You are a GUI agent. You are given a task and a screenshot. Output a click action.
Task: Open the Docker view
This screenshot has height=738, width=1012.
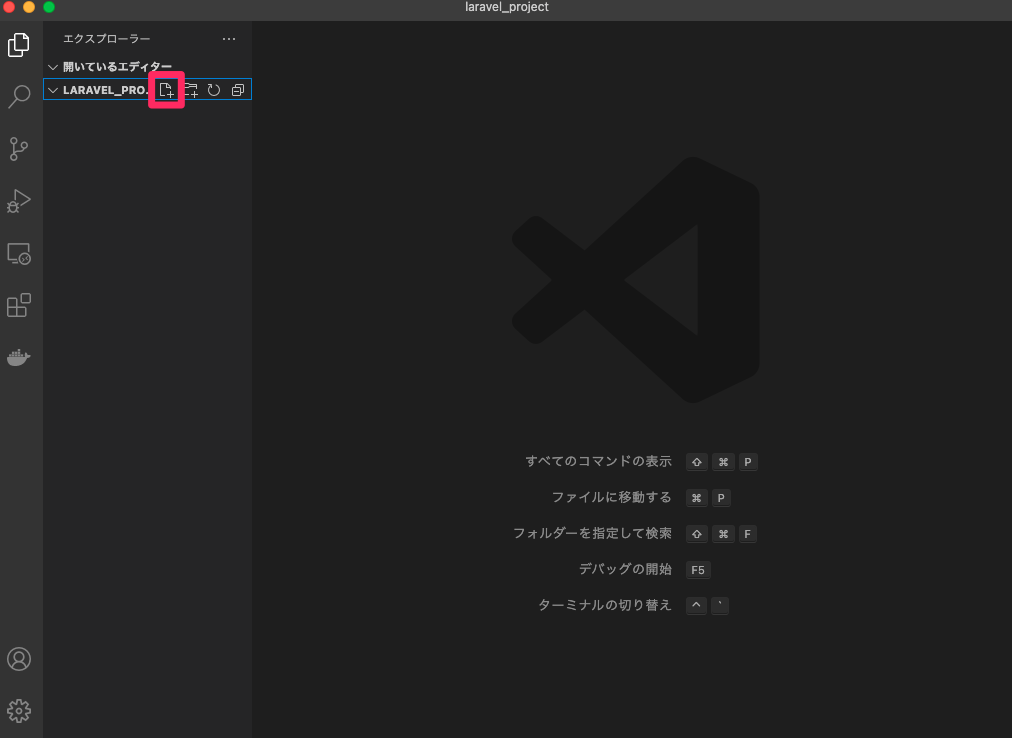point(19,357)
